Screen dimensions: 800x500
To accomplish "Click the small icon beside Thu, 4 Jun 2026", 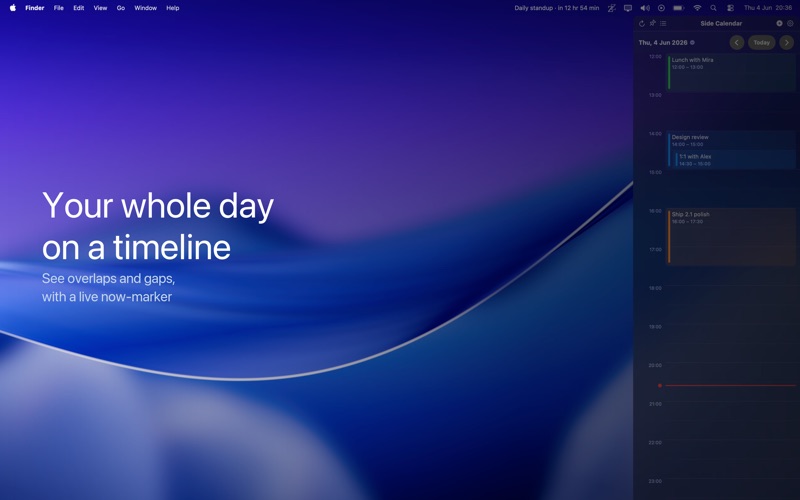I will [x=692, y=43].
